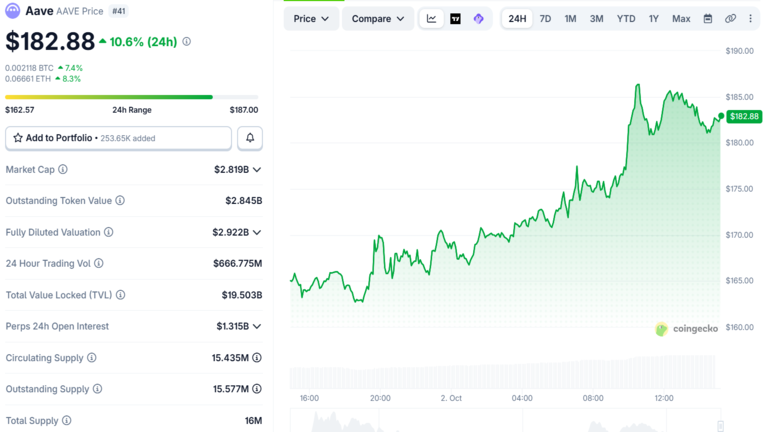
Task: Click the $666.775M trading volume value
Action: (238, 264)
